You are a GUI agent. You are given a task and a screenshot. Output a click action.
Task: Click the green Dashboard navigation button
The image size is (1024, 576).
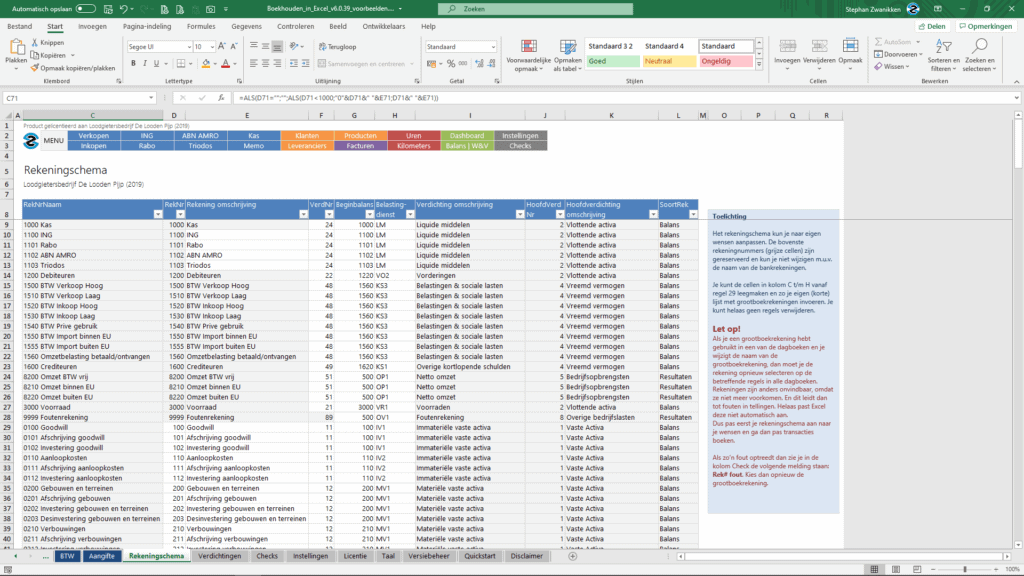(x=465, y=134)
